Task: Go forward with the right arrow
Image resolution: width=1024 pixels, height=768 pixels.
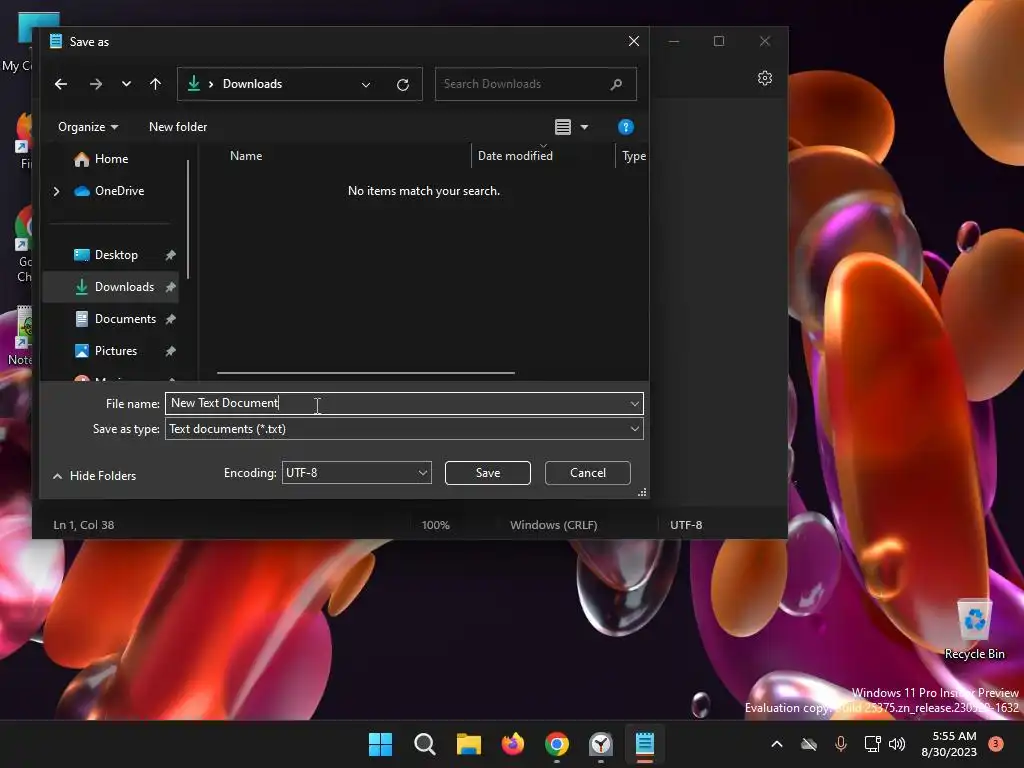Action: pos(95,84)
